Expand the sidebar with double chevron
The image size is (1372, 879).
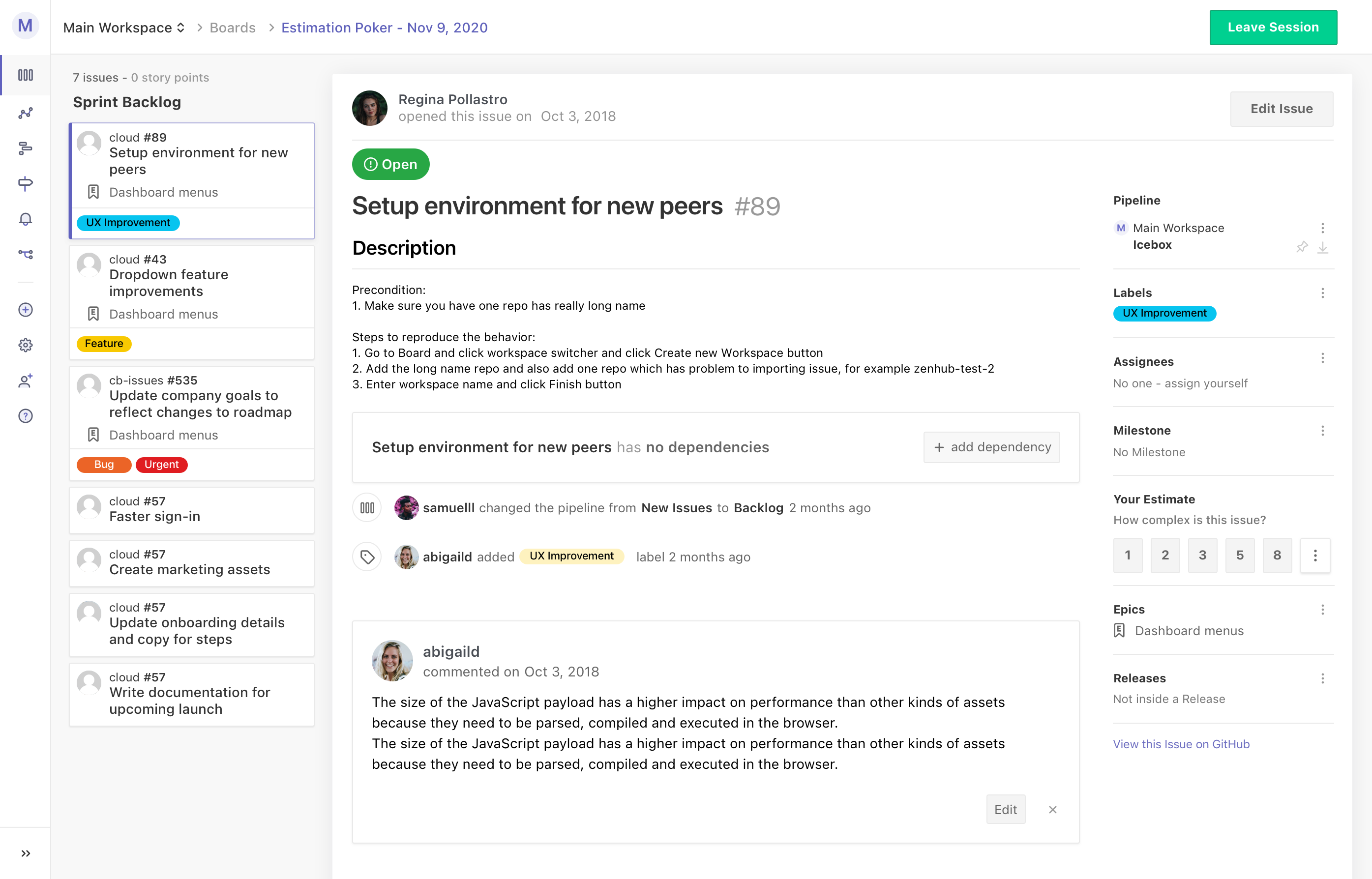coord(25,853)
